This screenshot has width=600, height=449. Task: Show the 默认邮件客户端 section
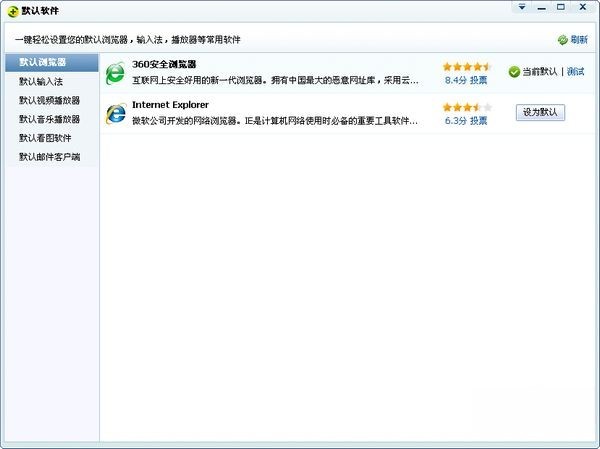click(52, 157)
